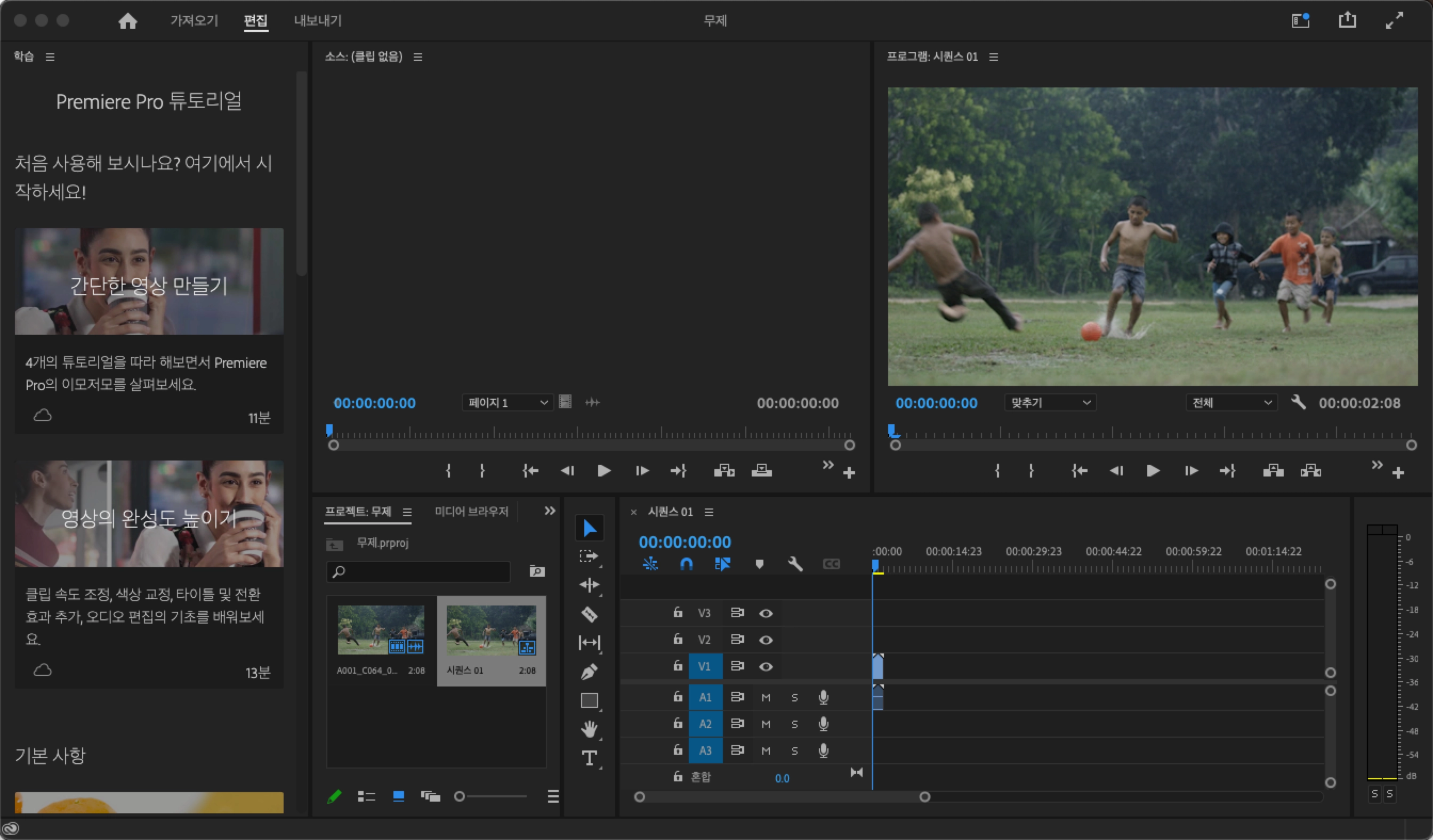Switch to the 내보내기 tab

pyautogui.click(x=317, y=21)
